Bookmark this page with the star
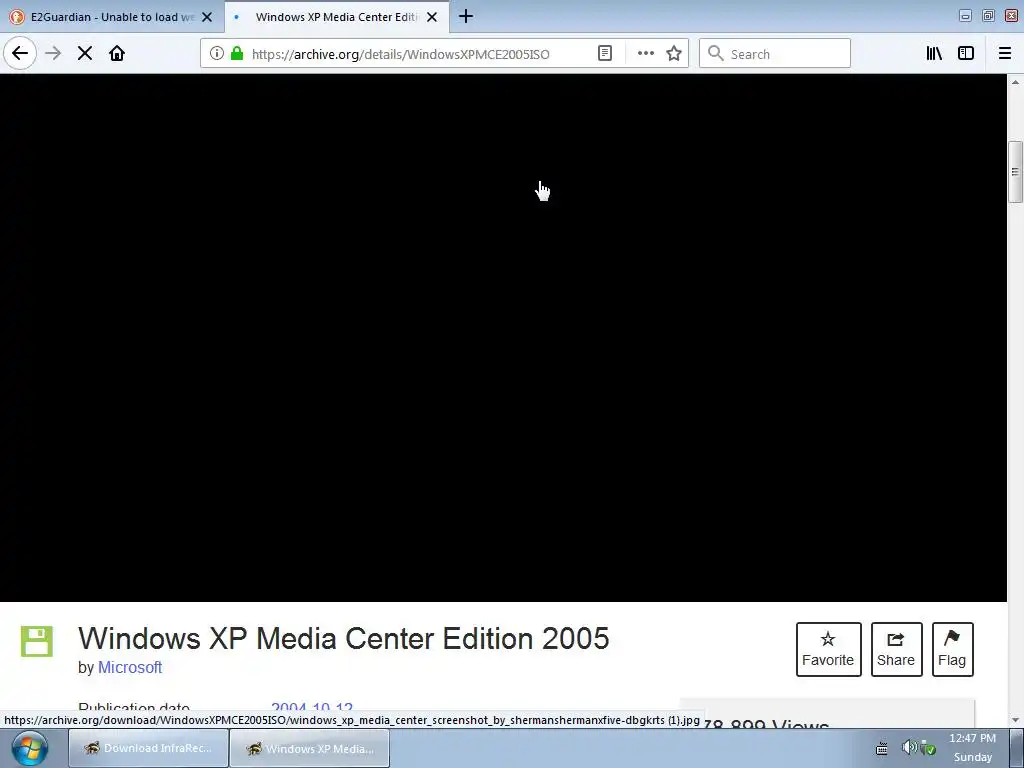 click(674, 54)
